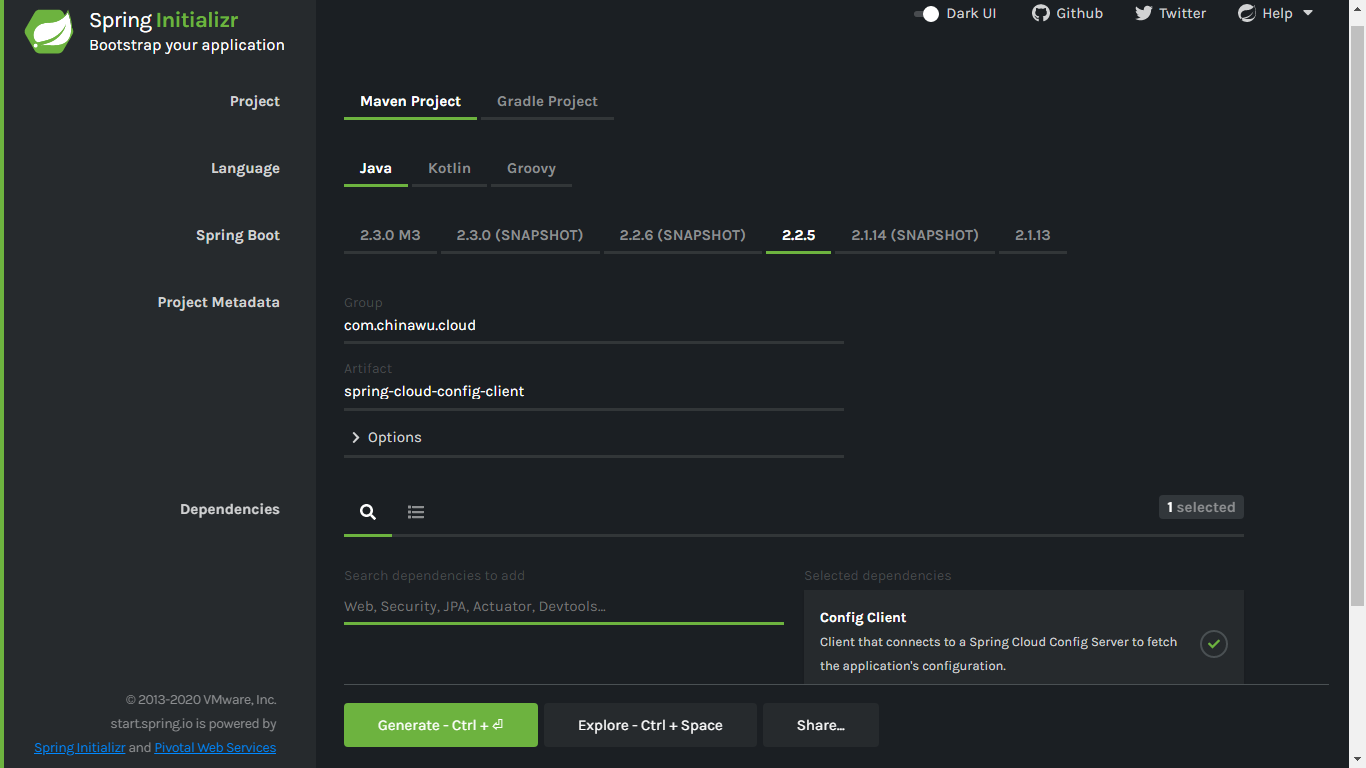Select the Gradle Project tab
1366x768 pixels.
pyautogui.click(x=547, y=101)
